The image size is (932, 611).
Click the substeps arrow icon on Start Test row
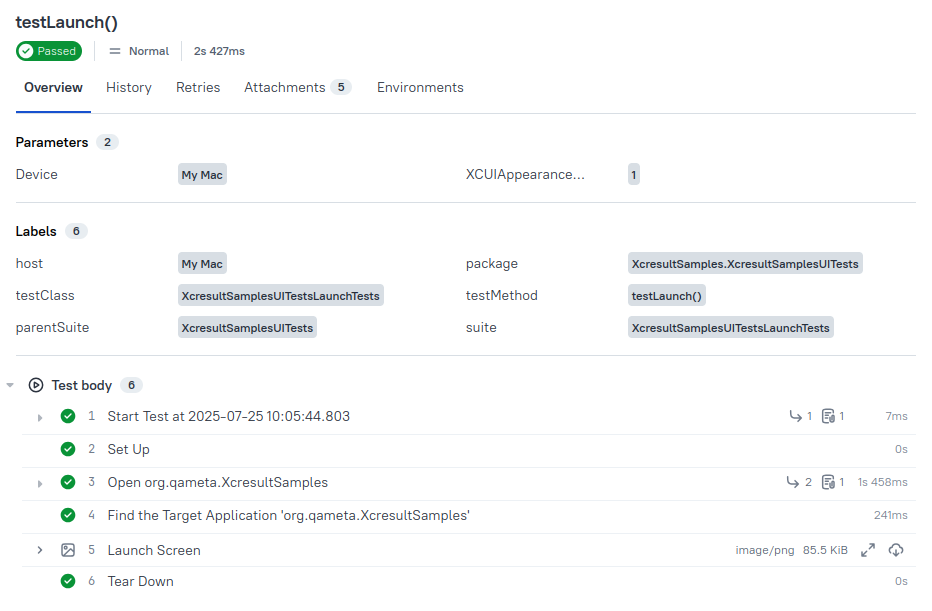coord(795,417)
